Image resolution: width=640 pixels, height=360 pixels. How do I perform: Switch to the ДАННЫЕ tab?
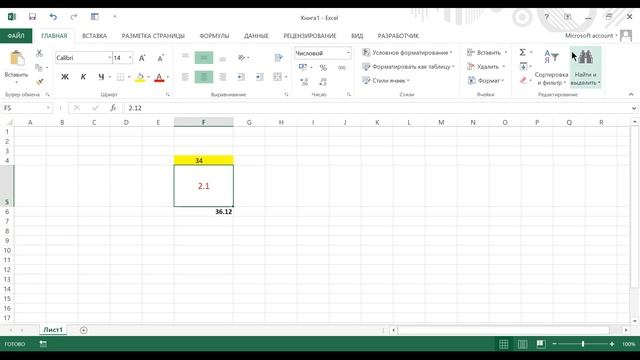(256, 36)
